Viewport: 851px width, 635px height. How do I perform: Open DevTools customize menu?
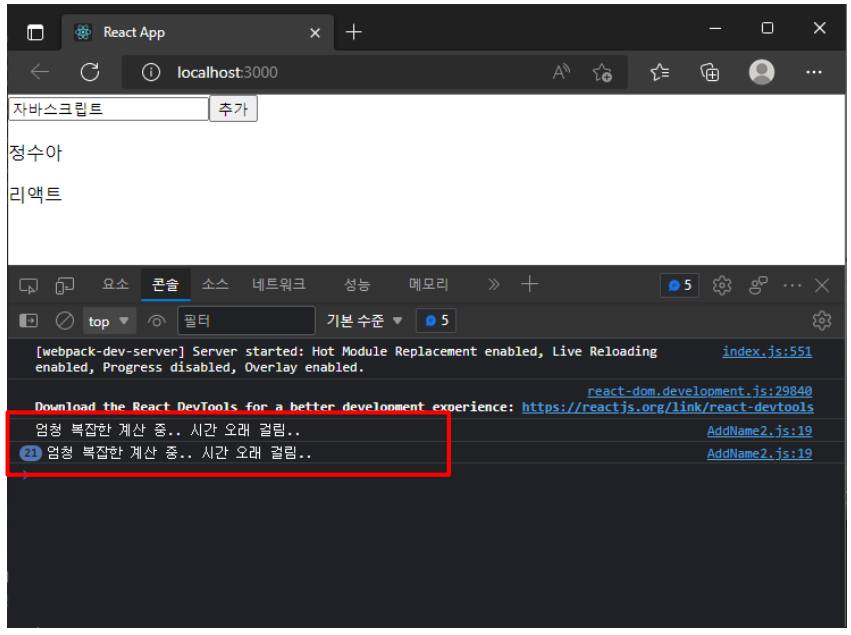pyautogui.click(x=792, y=285)
